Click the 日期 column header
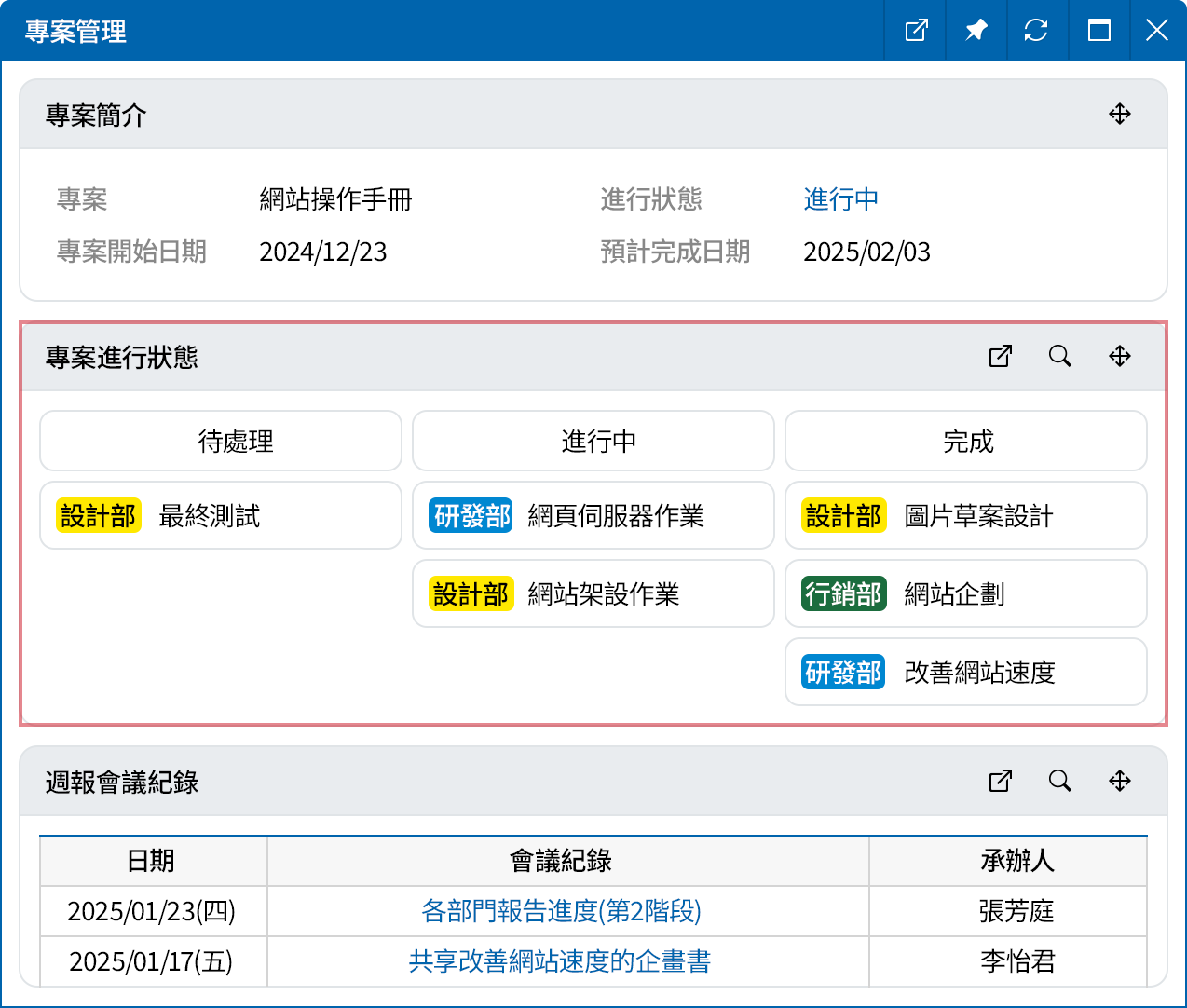This screenshot has height=1008, width=1187. pos(152,861)
